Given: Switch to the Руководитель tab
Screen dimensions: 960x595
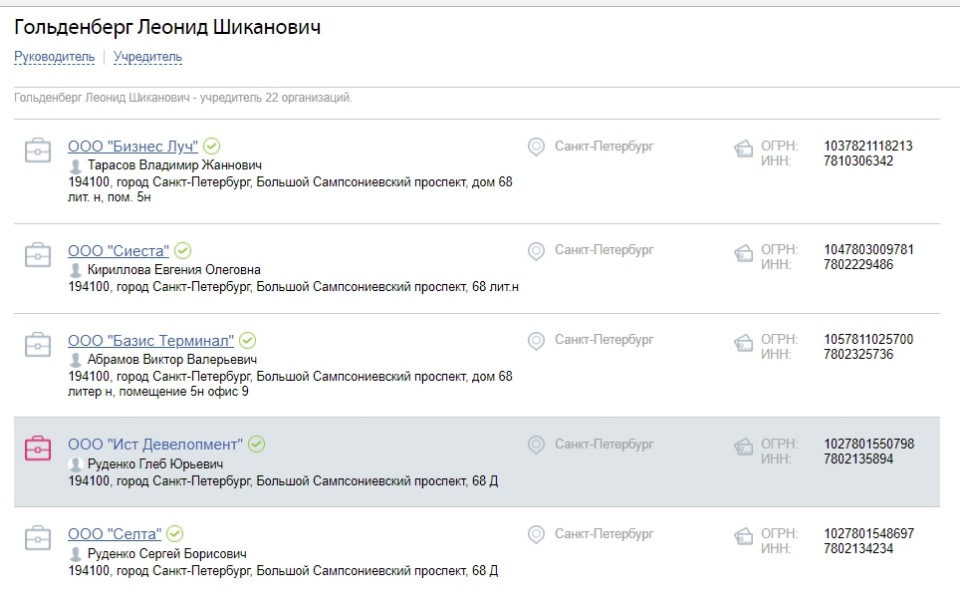Looking at the screenshot, I should point(54,57).
